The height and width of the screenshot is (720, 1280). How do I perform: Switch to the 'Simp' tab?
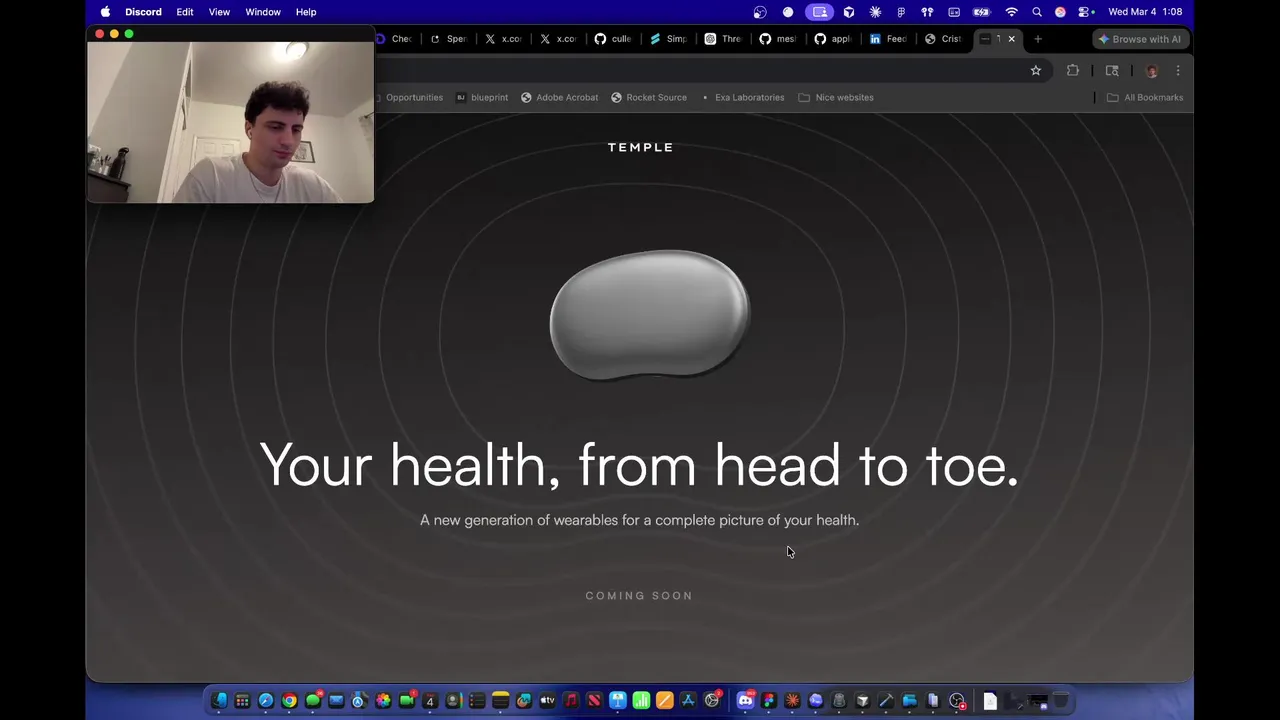(667, 39)
